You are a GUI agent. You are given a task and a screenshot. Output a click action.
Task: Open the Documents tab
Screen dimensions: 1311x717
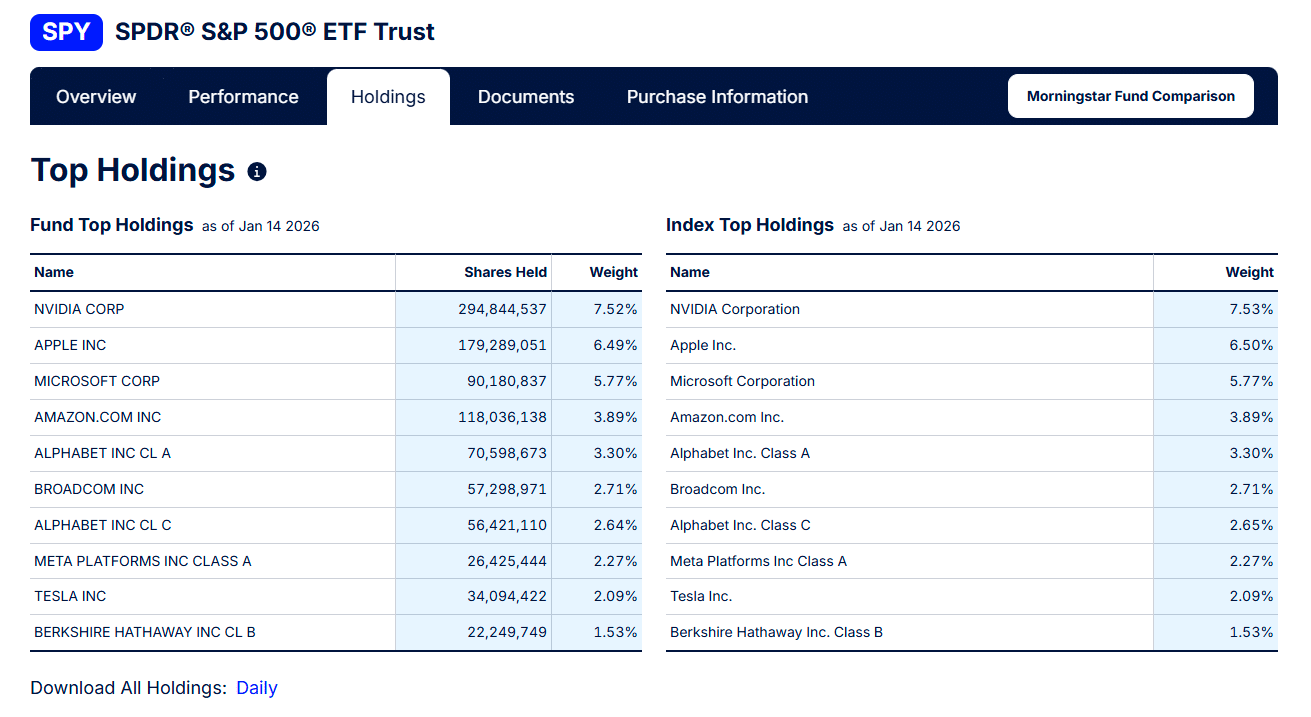click(526, 97)
